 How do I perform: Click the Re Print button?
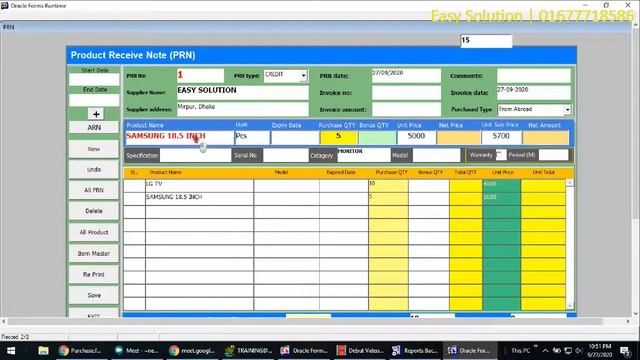(94, 274)
